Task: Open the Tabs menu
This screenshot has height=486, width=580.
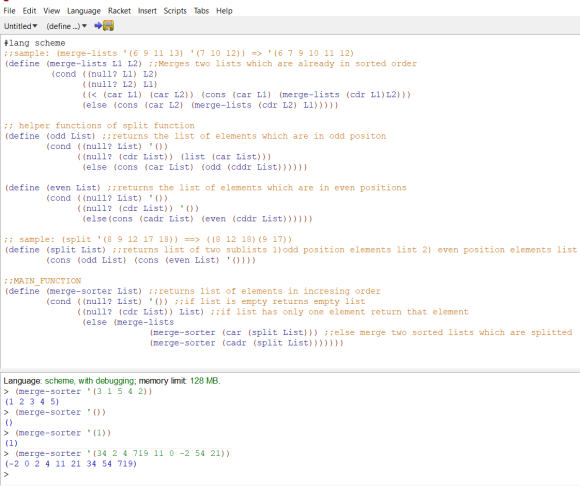Action: (201, 11)
